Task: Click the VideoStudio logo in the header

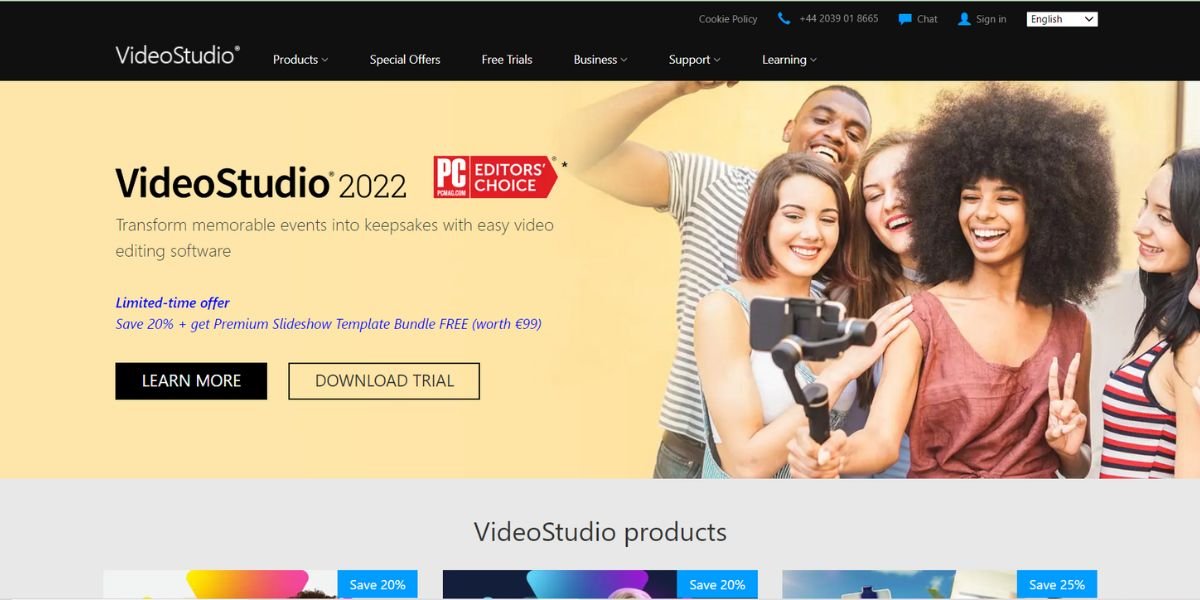Action: [178, 55]
